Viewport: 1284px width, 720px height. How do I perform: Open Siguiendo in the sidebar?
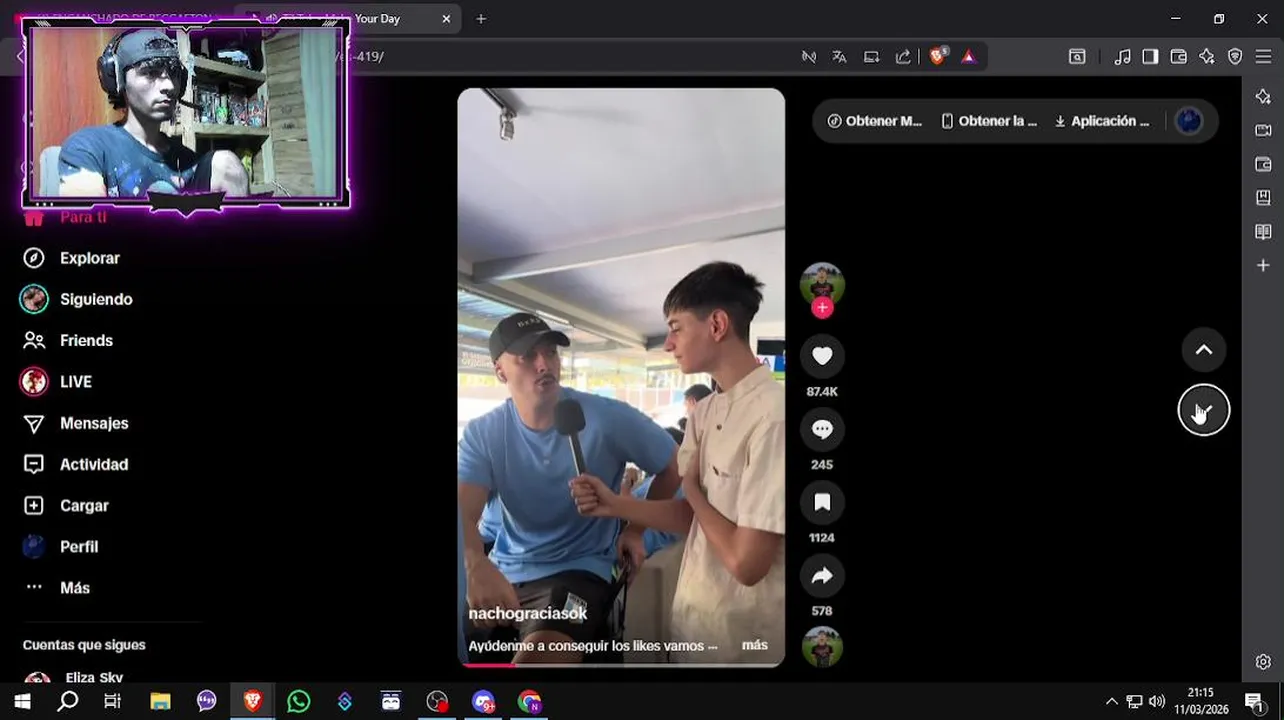pyautogui.click(x=77, y=299)
